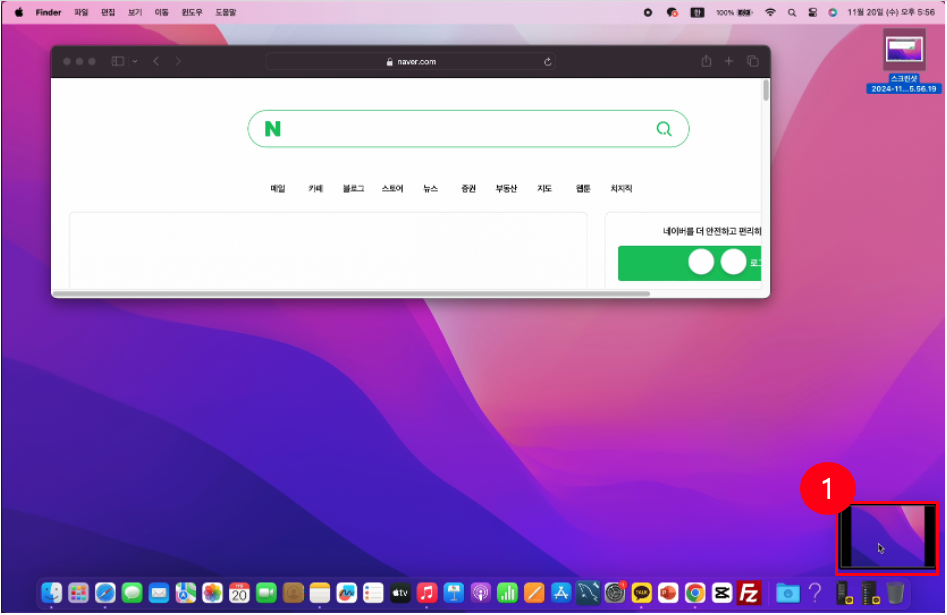Open Maps from the Dock
947x615 pixels.
point(185,593)
